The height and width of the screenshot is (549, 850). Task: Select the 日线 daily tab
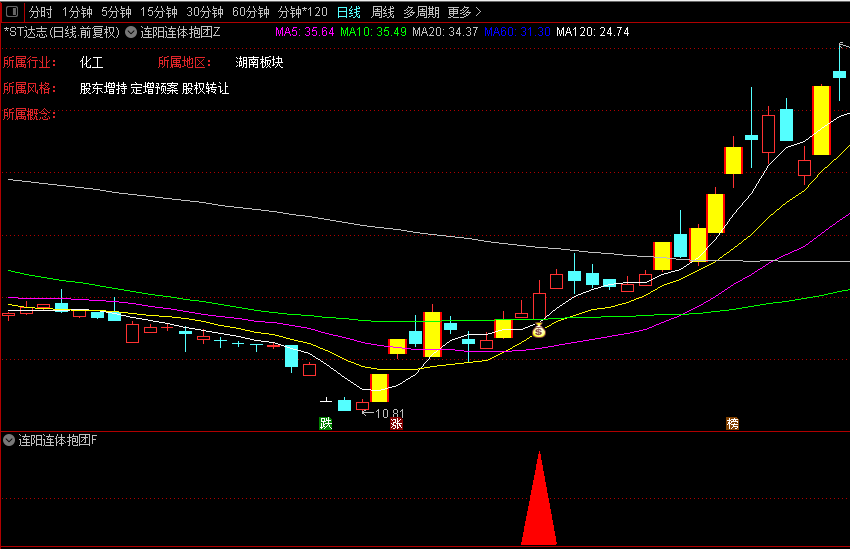[349, 12]
